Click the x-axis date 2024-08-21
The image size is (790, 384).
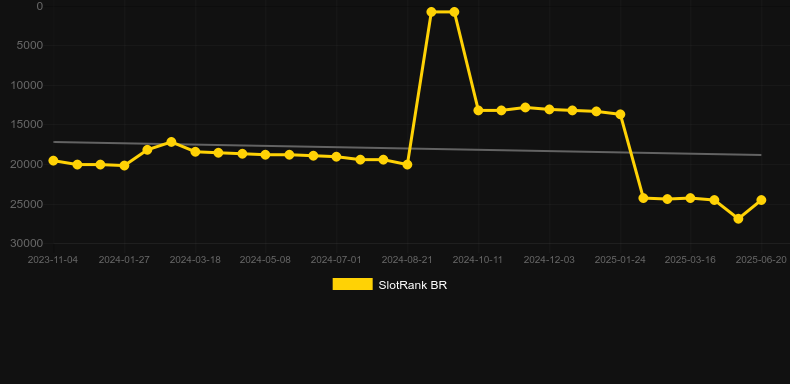407,260
